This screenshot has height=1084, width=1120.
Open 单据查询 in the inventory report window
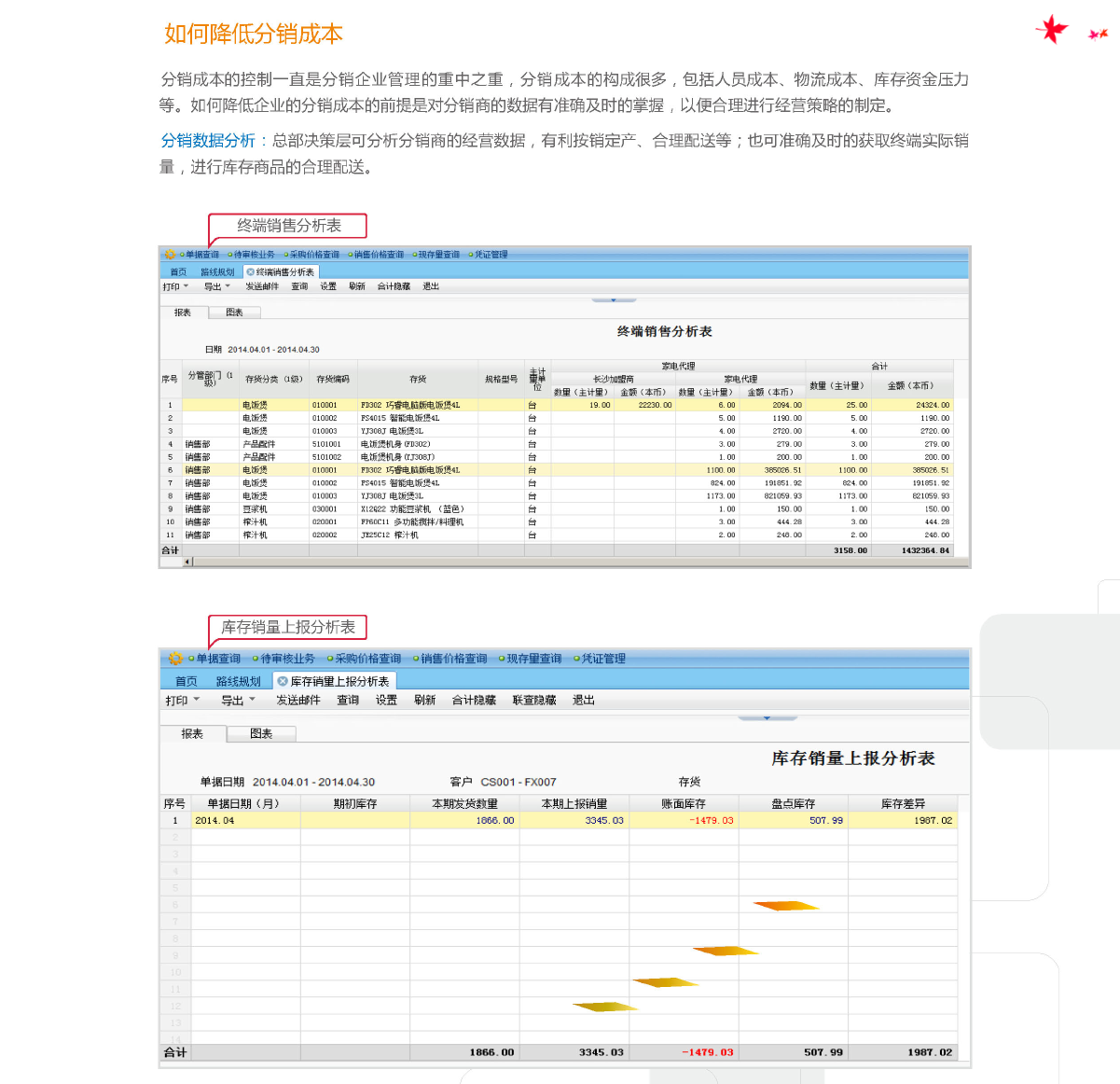pos(217,659)
